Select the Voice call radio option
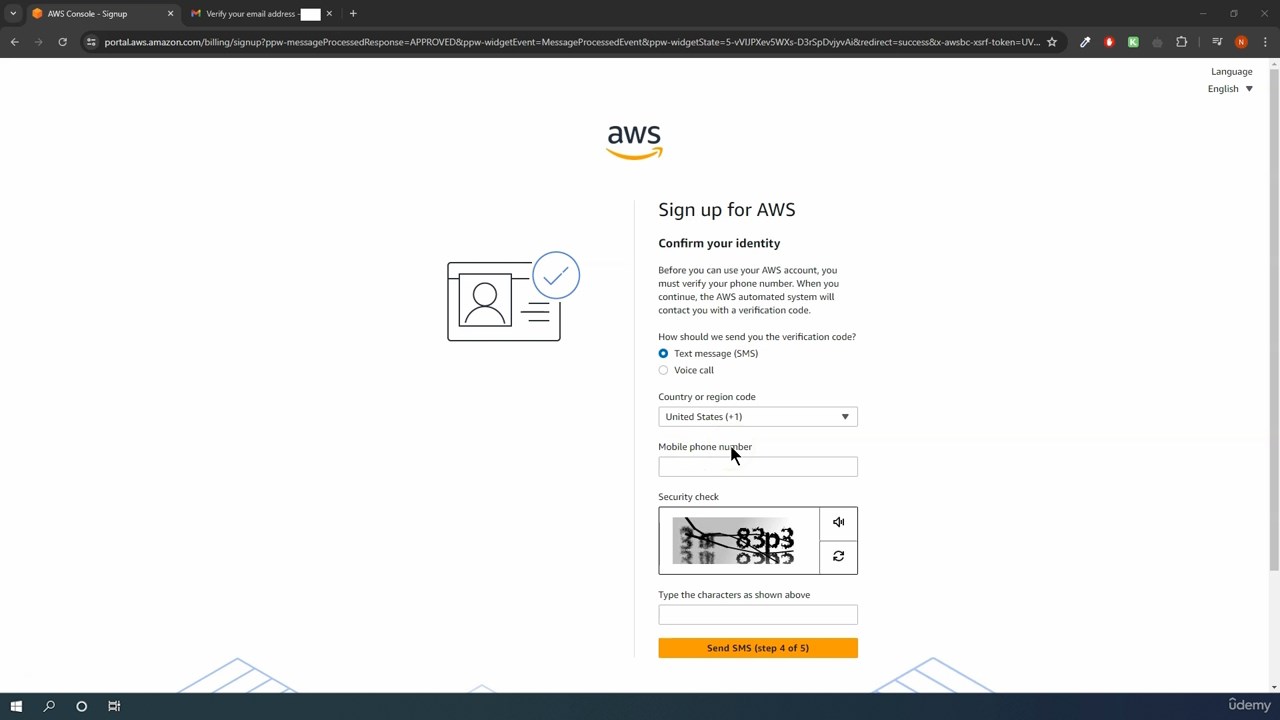Screen dimensions: 1280x720 click(663, 371)
